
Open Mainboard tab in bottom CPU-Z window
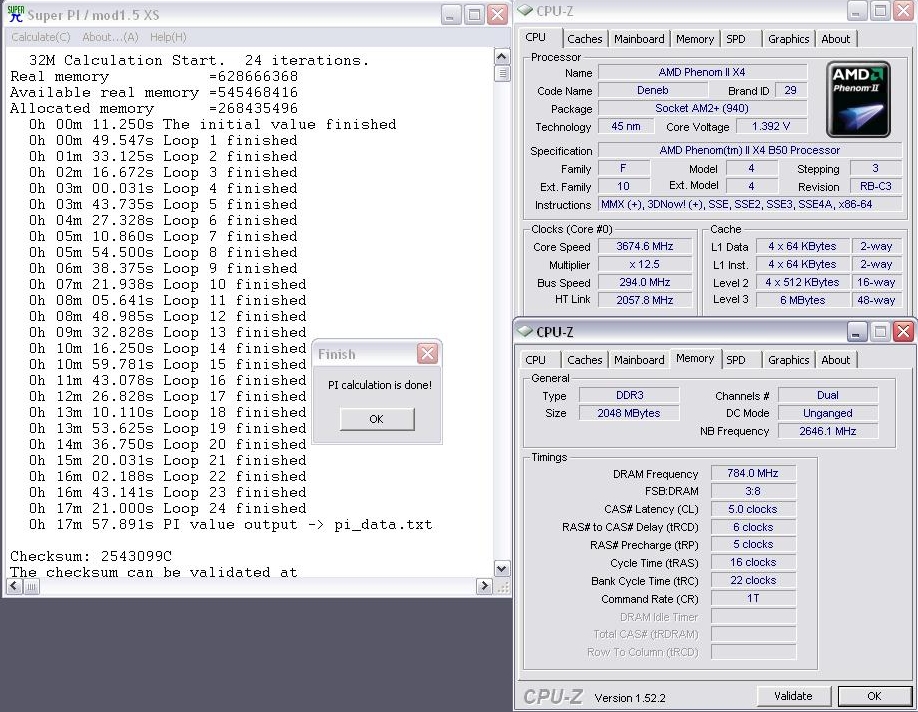(639, 360)
